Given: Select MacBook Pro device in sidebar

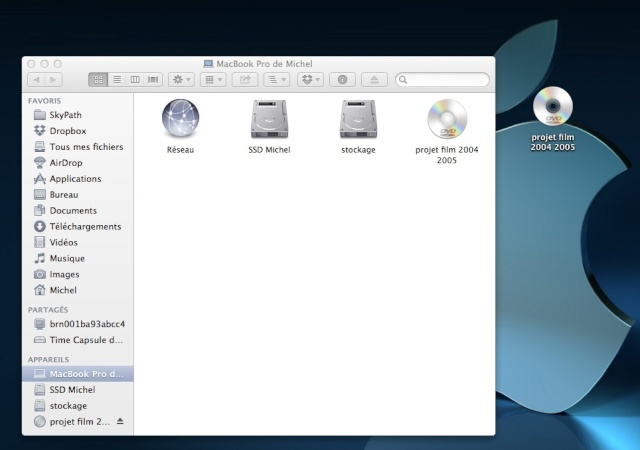Looking at the screenshot, I should tap(78, 374).
